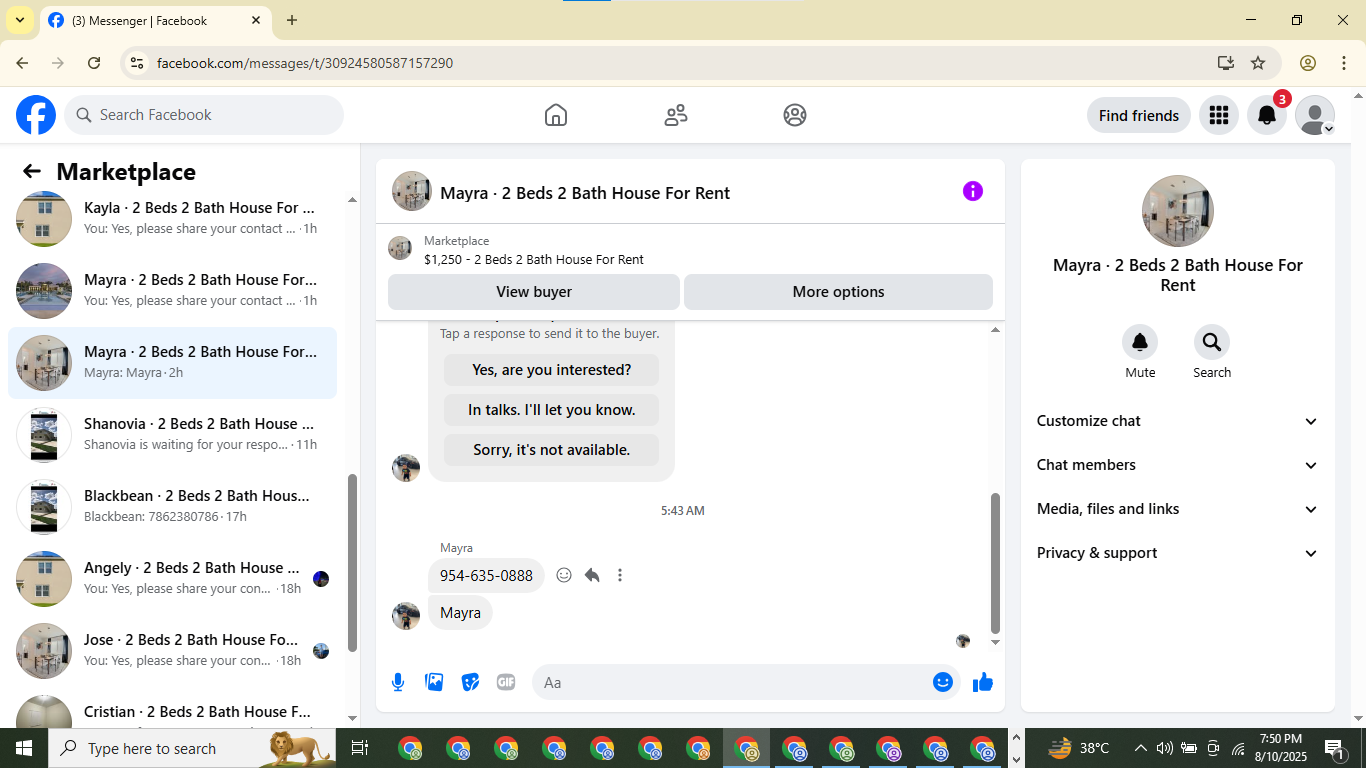
Task: Open more options for phone number message
Action: pyautogui.click(x=620, y=575)
